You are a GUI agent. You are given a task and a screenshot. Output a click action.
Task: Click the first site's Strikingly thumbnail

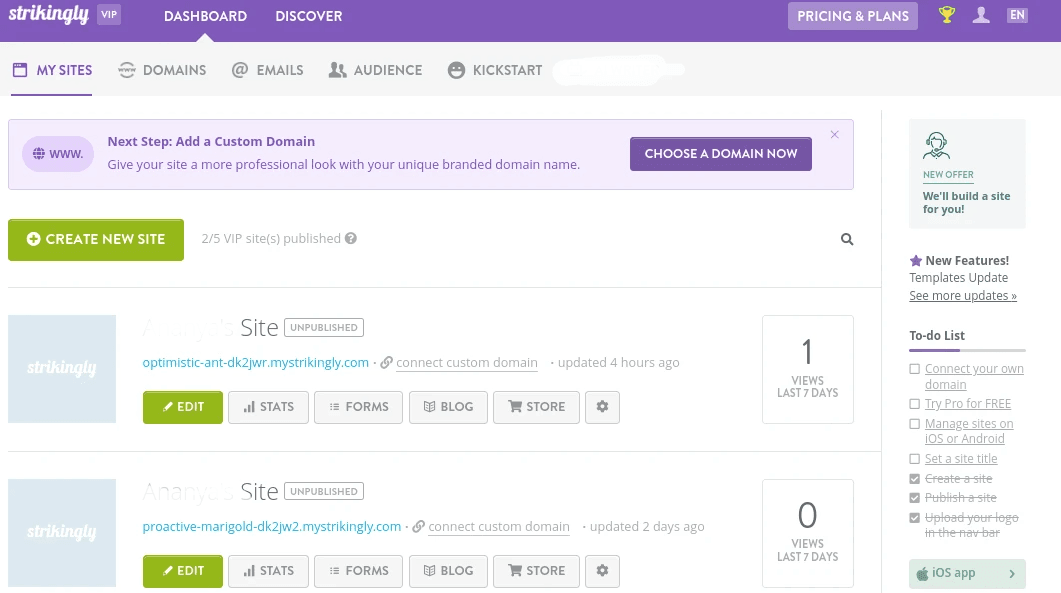click(62, 368)
